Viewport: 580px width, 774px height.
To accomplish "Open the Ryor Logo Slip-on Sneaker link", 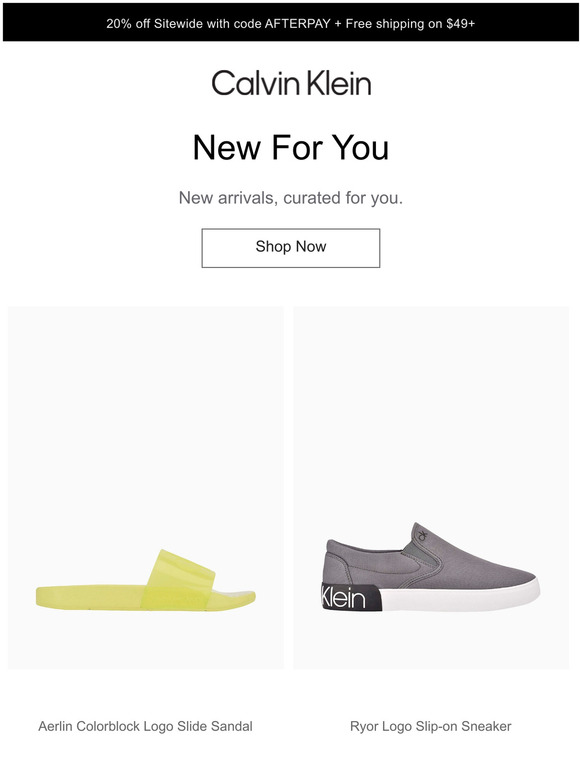I will point(430,726).
